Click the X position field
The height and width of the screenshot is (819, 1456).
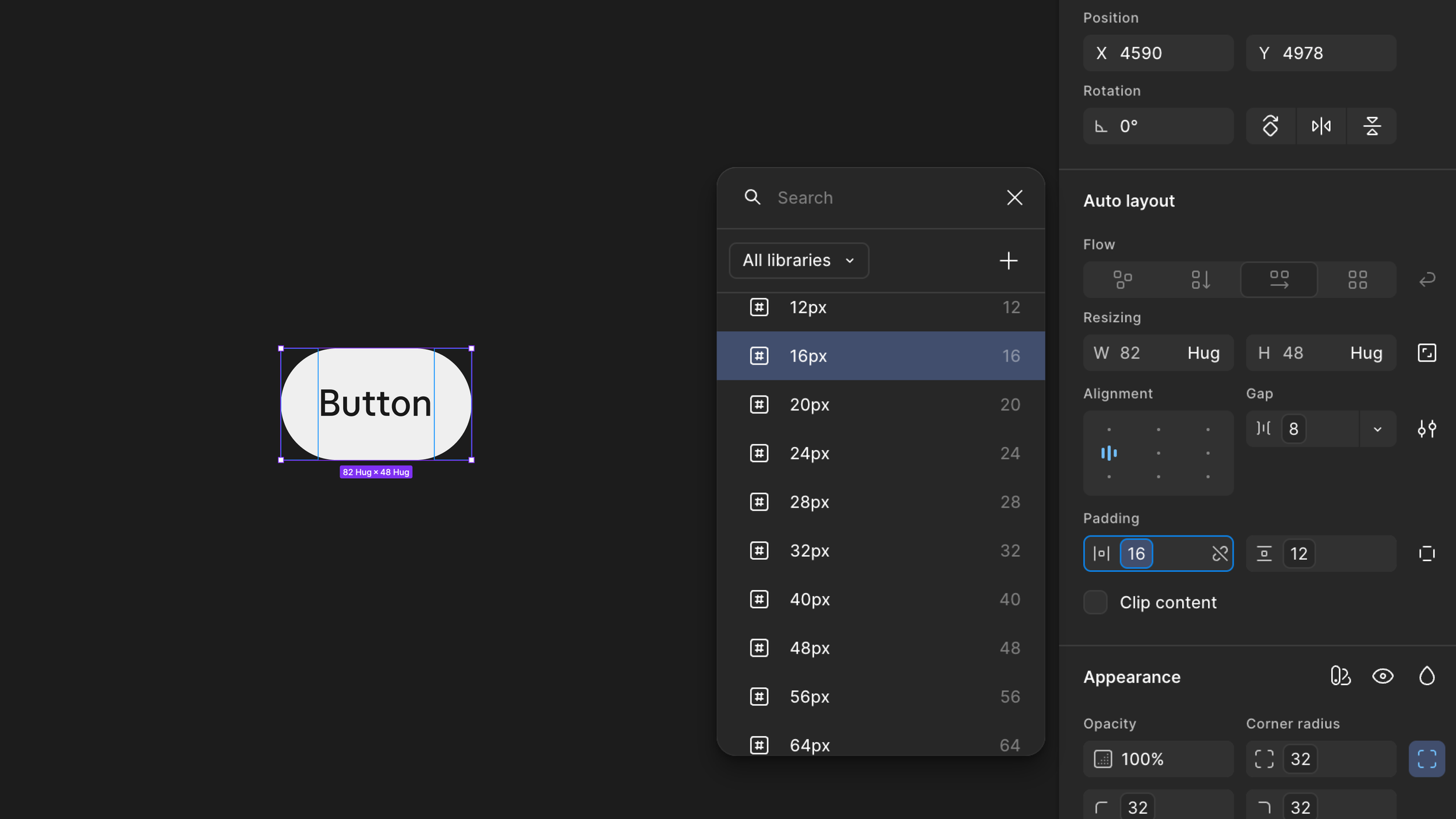(1158, 53)
